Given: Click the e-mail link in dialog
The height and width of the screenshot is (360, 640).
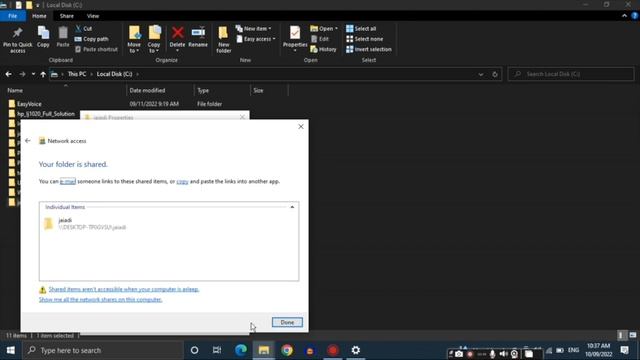Looking at the screenshot, I should click(68, 181).
